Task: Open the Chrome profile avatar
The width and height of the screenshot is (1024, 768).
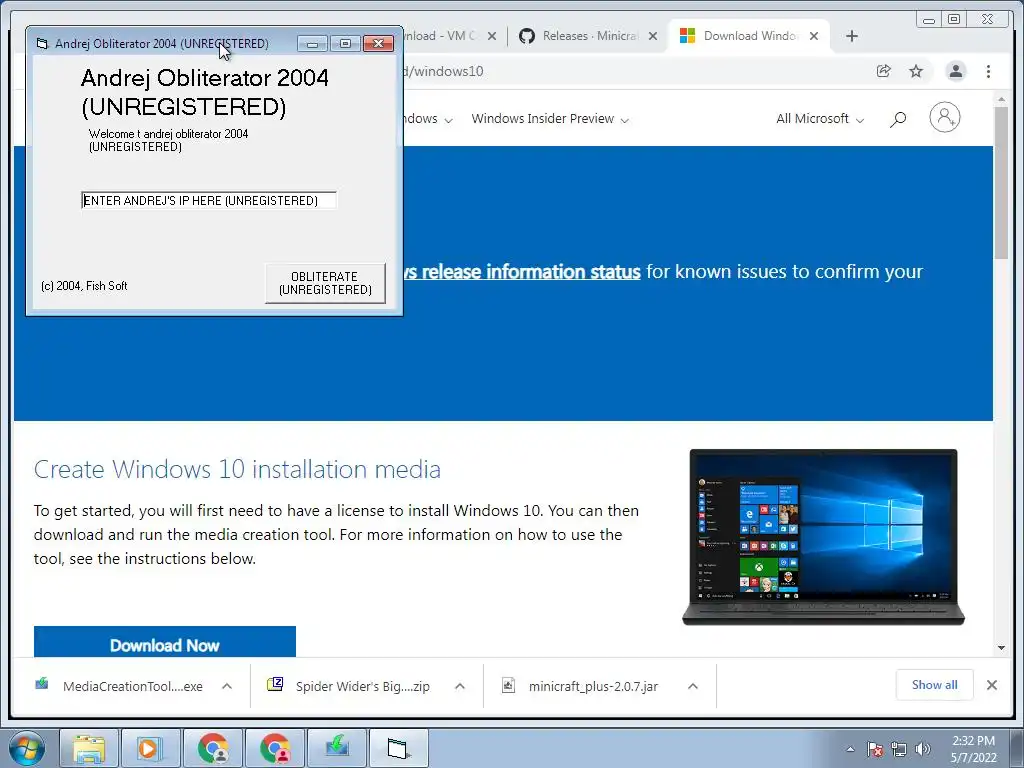Action: point(955,71)
